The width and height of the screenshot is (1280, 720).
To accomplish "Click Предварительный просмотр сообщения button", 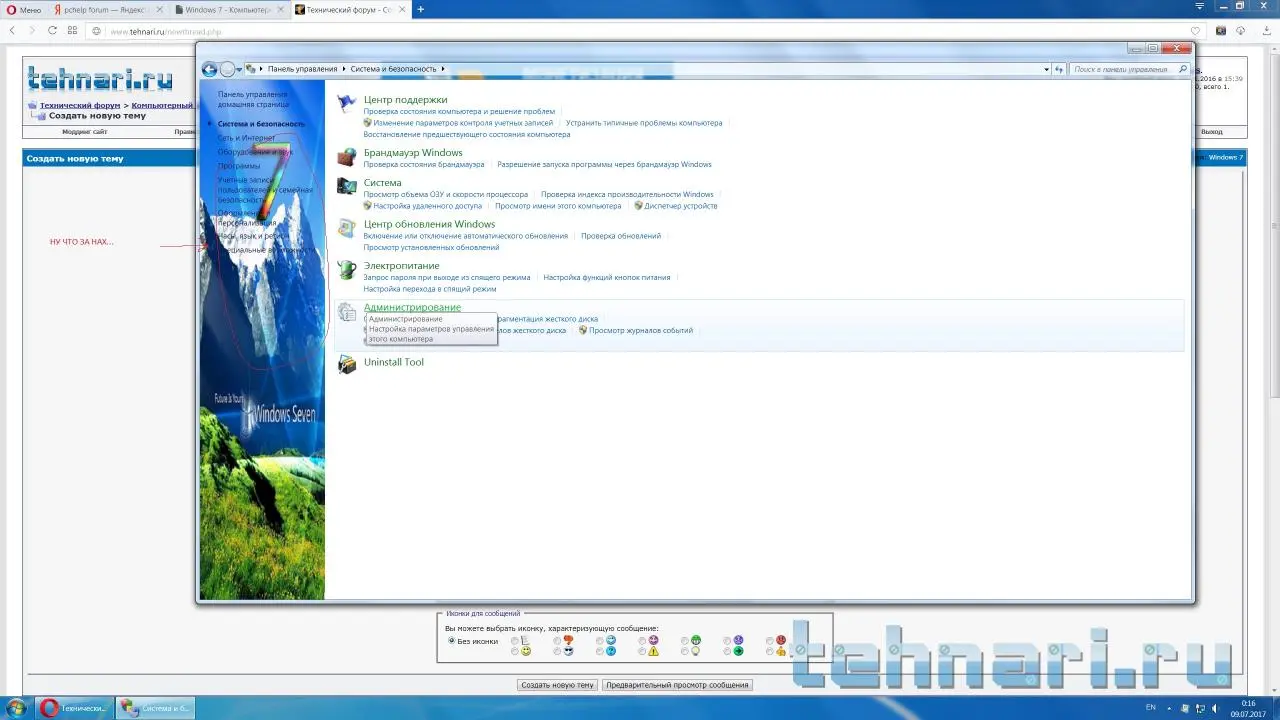I will pyautogui.click(x=677, y=685).
